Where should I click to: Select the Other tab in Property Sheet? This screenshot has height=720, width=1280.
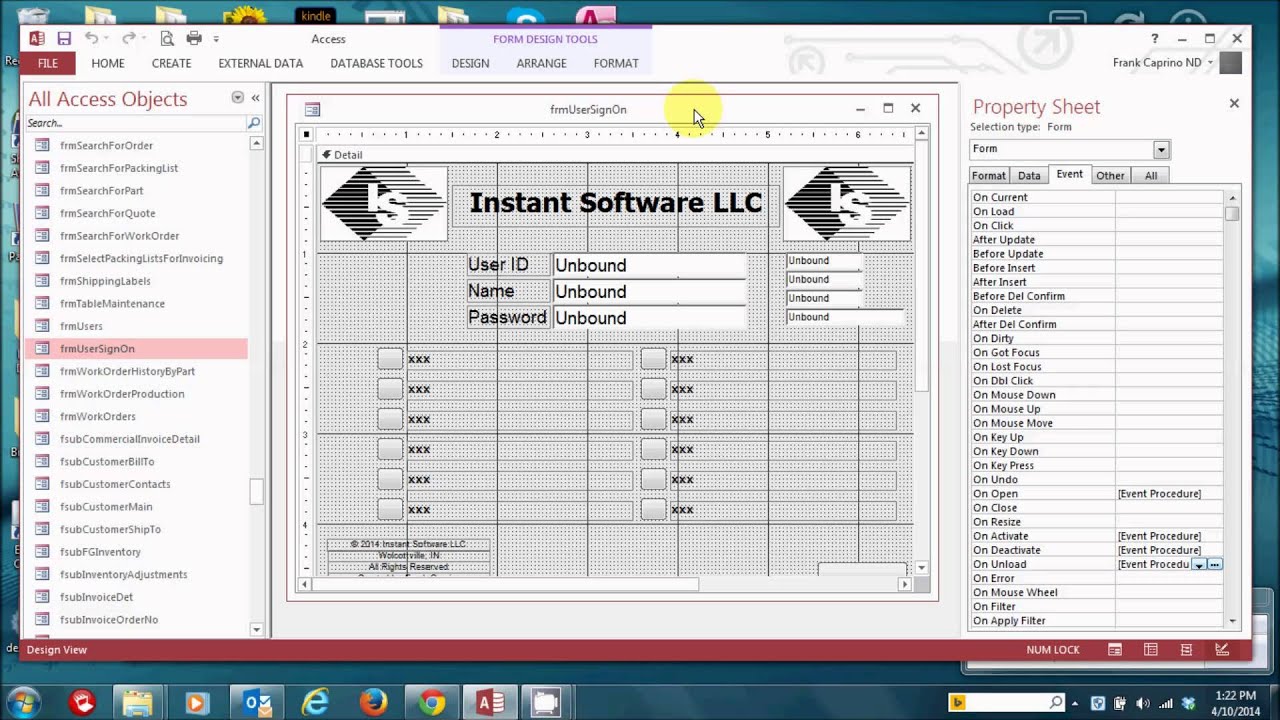pos(1110,176)
